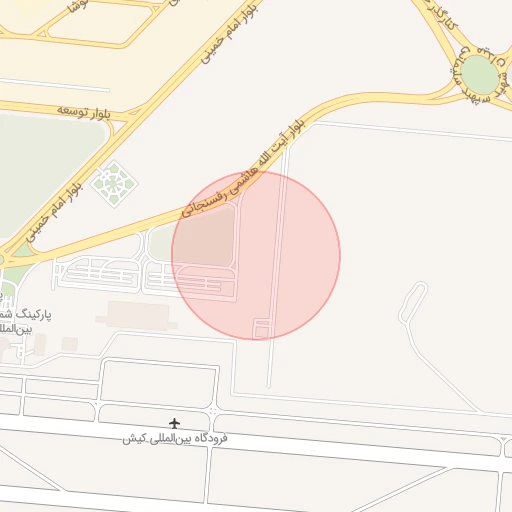Select the octagonal garden pattern icon

point(114,184)
